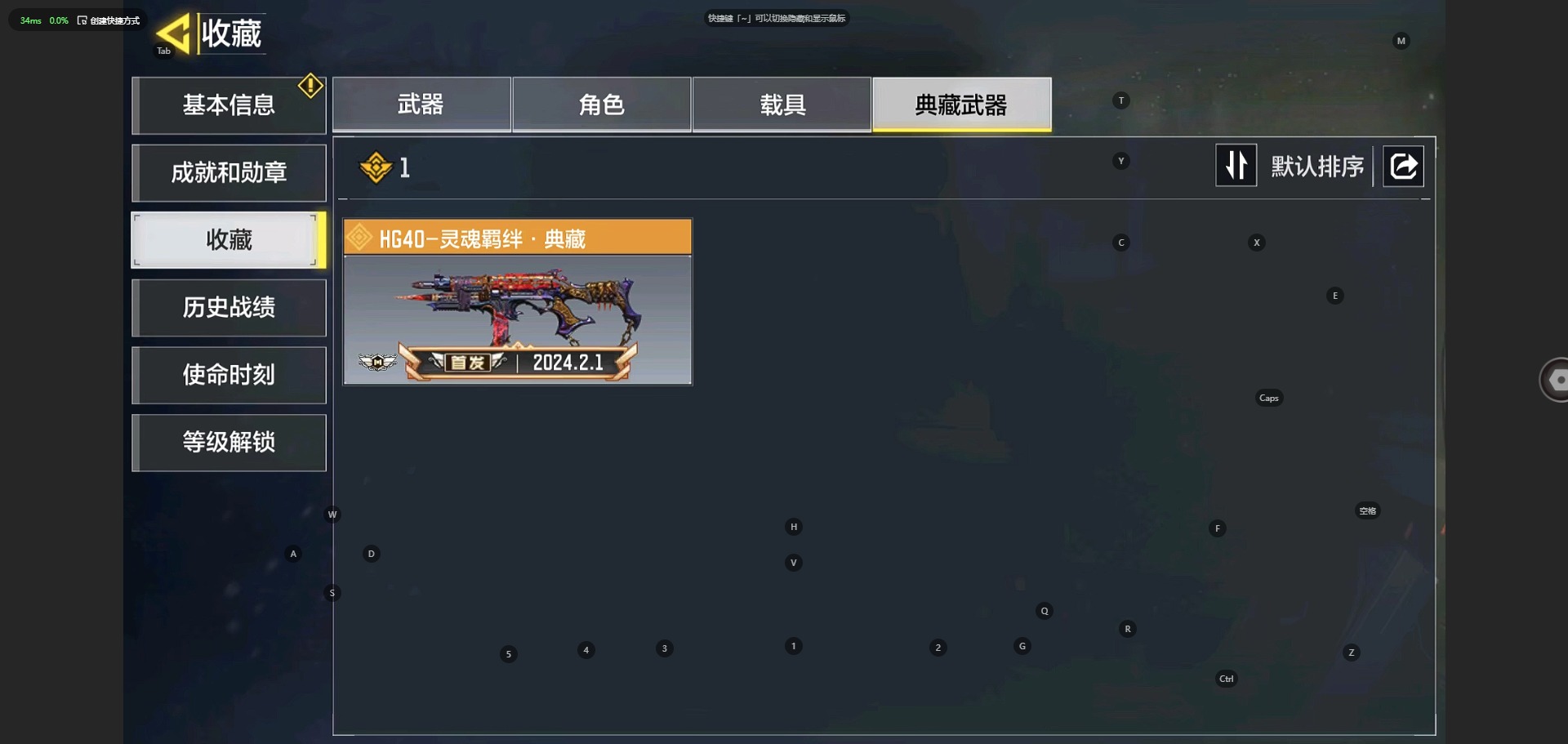Select the HG40-灵魂羁绊 weapon card
The width and height of the screenshot is (1568, 744).
[x=518, y=301]
